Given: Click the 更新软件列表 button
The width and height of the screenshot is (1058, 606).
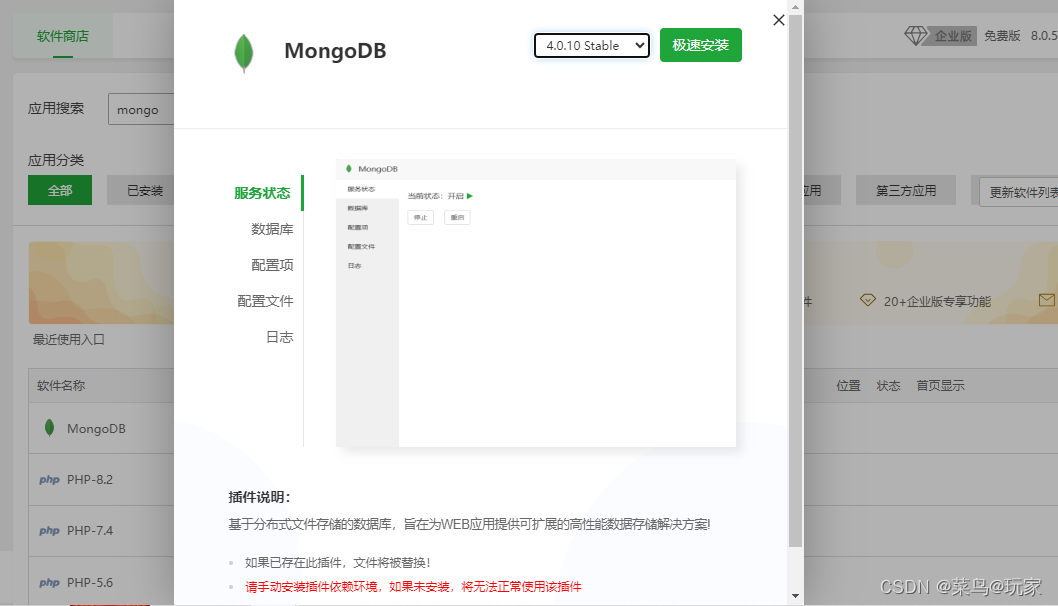Looking at the screenshot, I should point(1019,192).
